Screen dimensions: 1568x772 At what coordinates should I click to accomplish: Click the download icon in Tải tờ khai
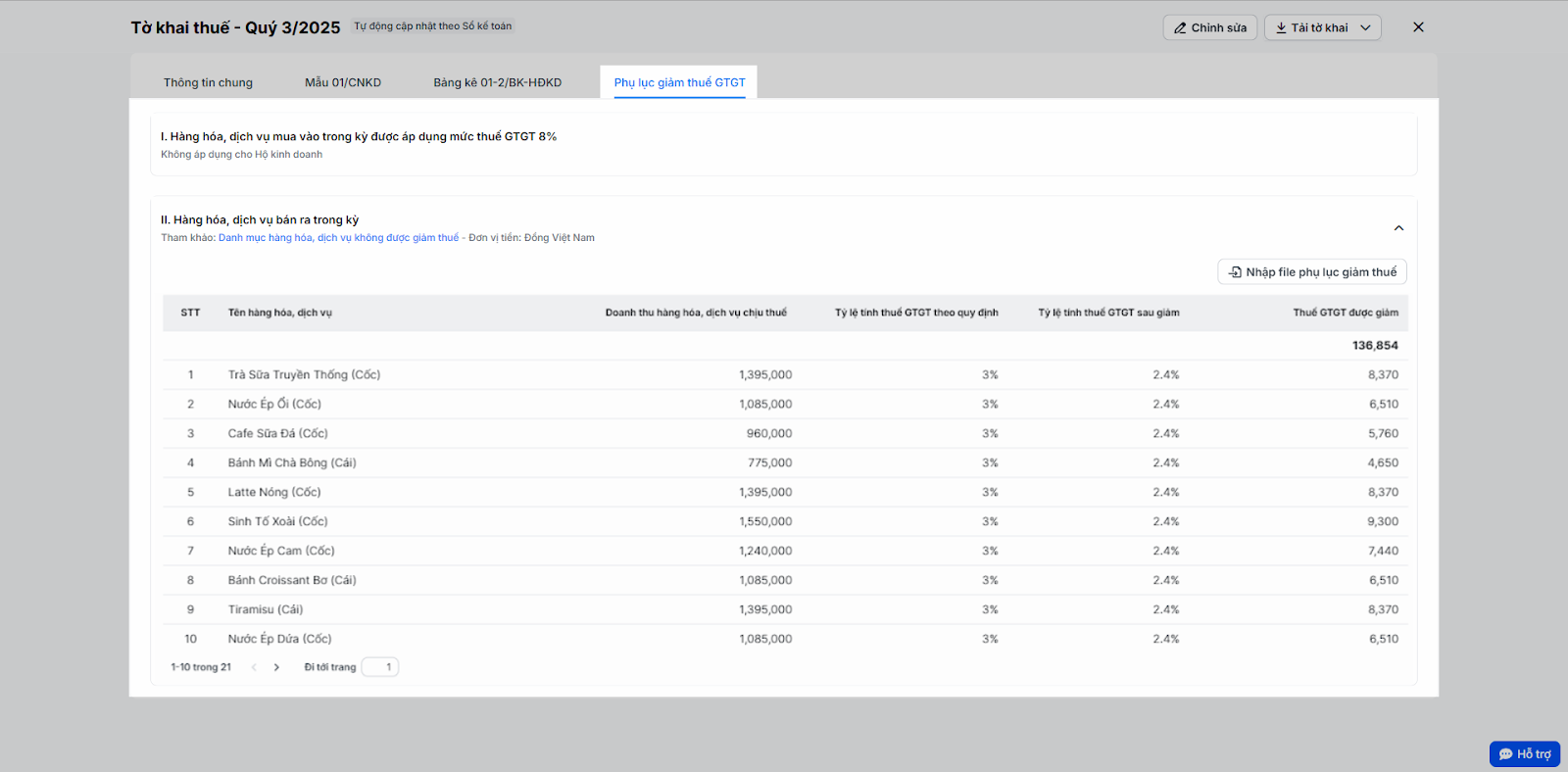coord(1281,28)
